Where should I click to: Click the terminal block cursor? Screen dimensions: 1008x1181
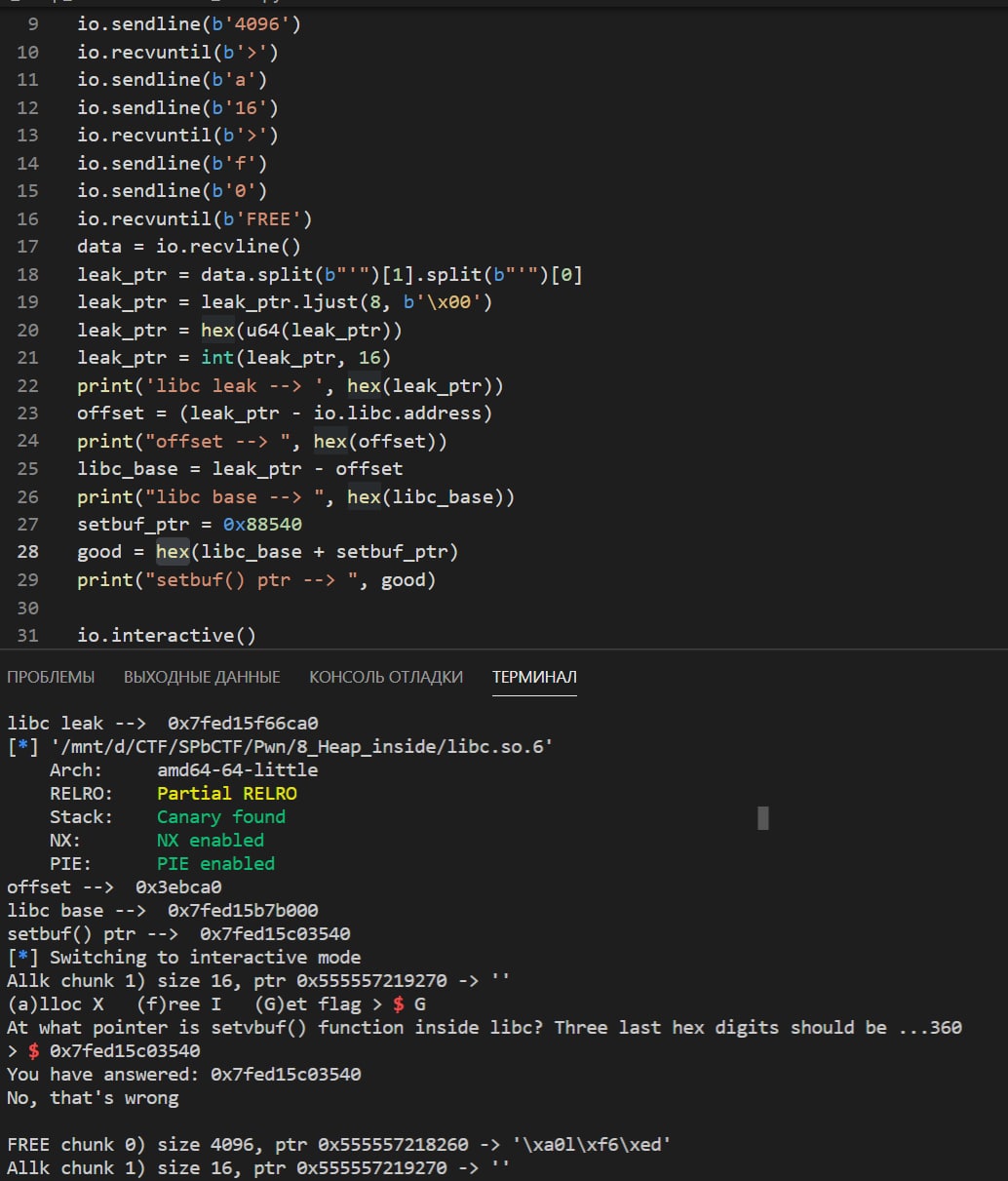coord(763,818)
